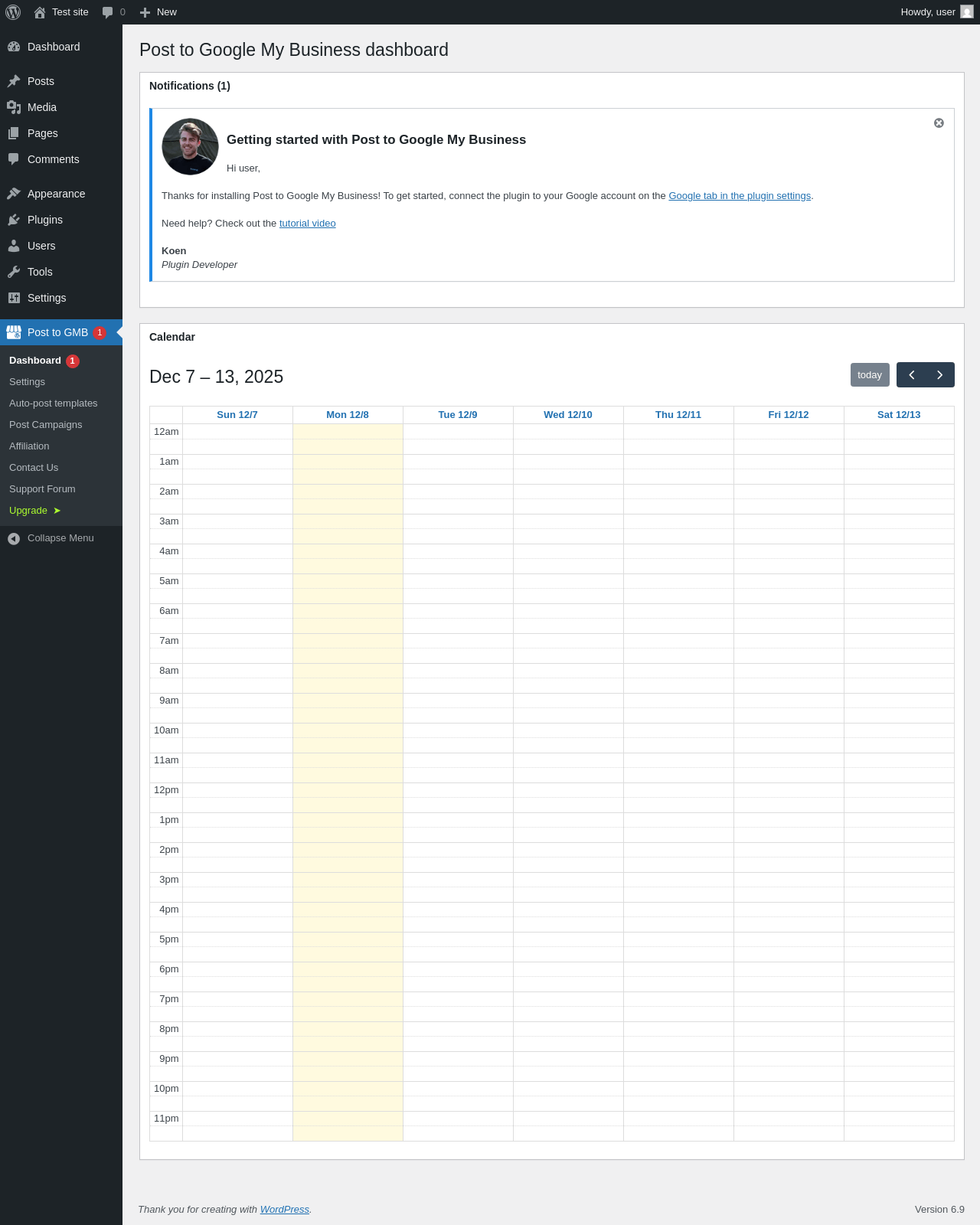Open the Post to GMB menu
This screenshot has height=1225, width=980.
click(x=61, y=332)
